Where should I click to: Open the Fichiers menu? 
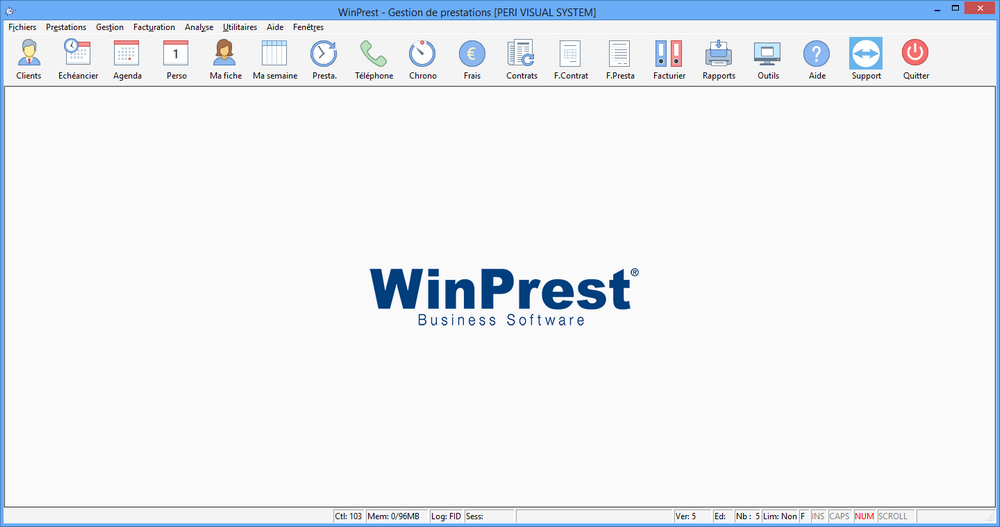pyautogui.click(x=22, y=27)
